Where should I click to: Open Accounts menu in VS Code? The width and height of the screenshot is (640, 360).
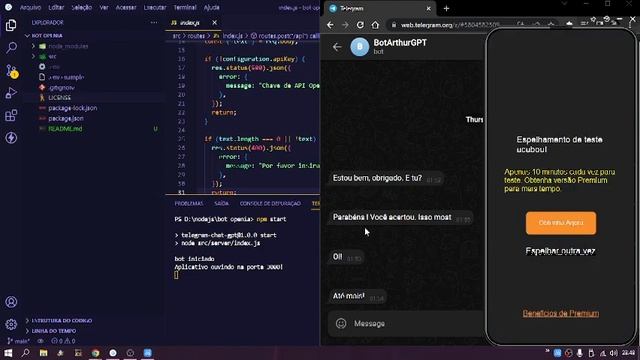11,302
